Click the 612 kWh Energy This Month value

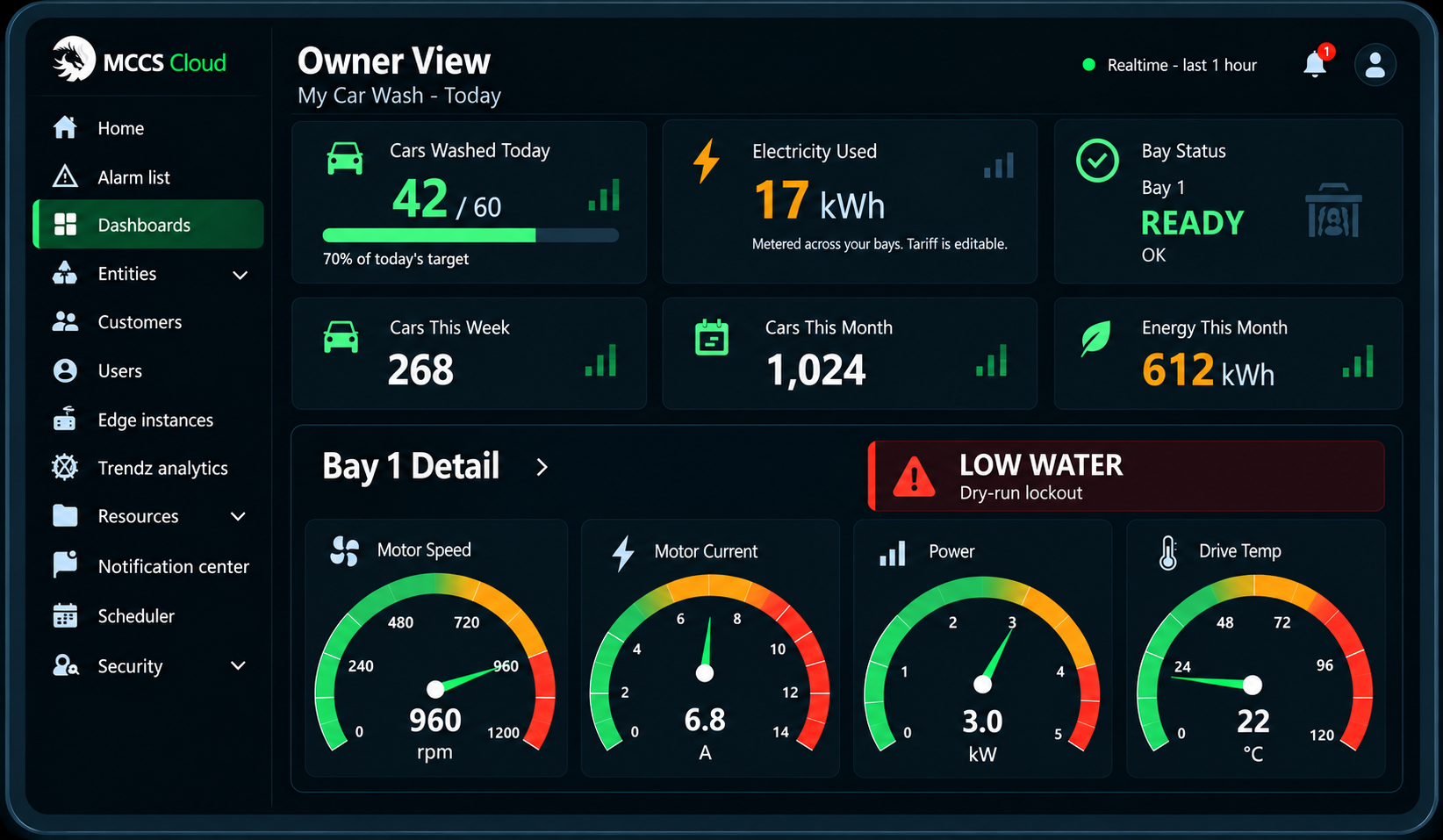click(x=1208, y=370)
